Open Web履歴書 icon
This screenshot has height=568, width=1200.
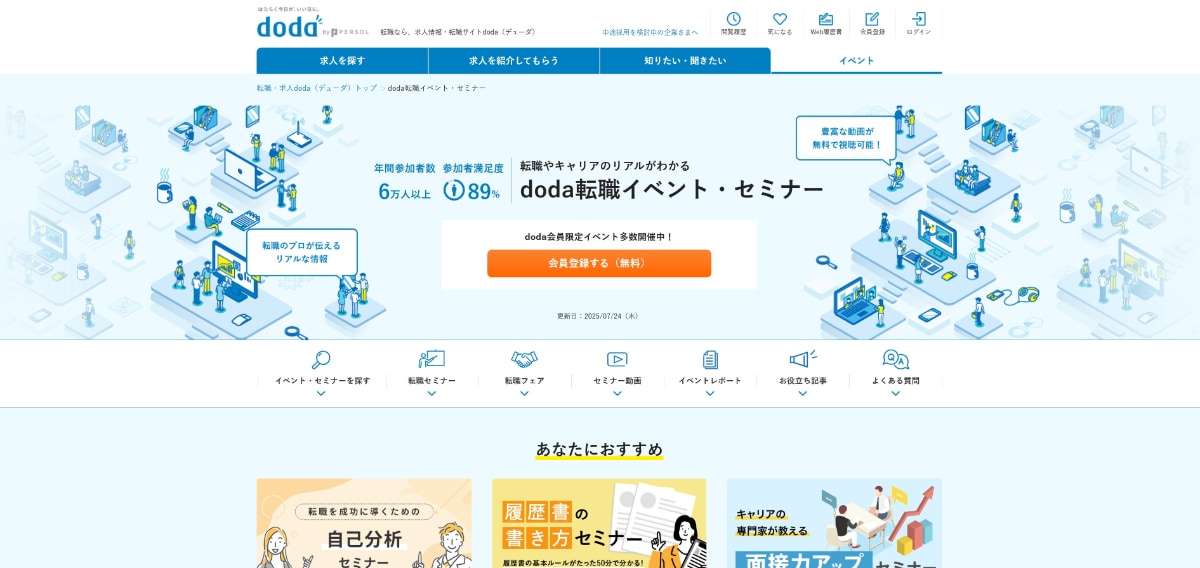(x=826, y=19)
